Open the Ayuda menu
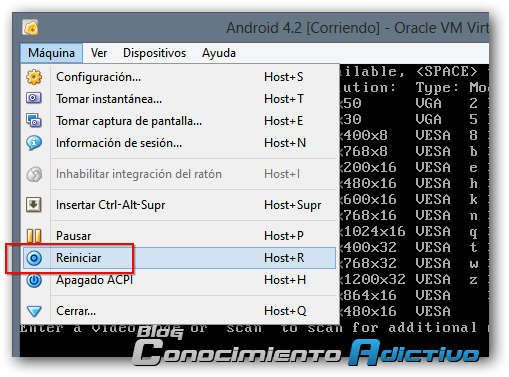Viewport: 509px width, 377px height. pos(219,53)
